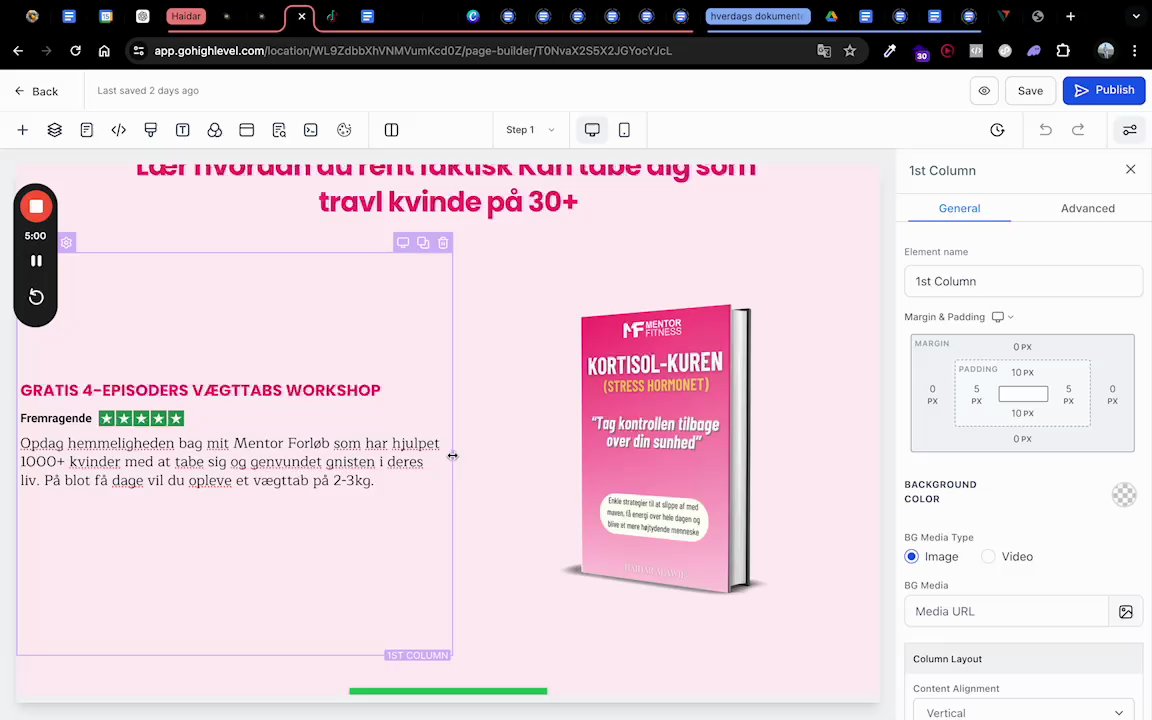The height and width of the screenshot is (720, 1152).
Task: Go Back from the page builder
Action: [36, 91]
